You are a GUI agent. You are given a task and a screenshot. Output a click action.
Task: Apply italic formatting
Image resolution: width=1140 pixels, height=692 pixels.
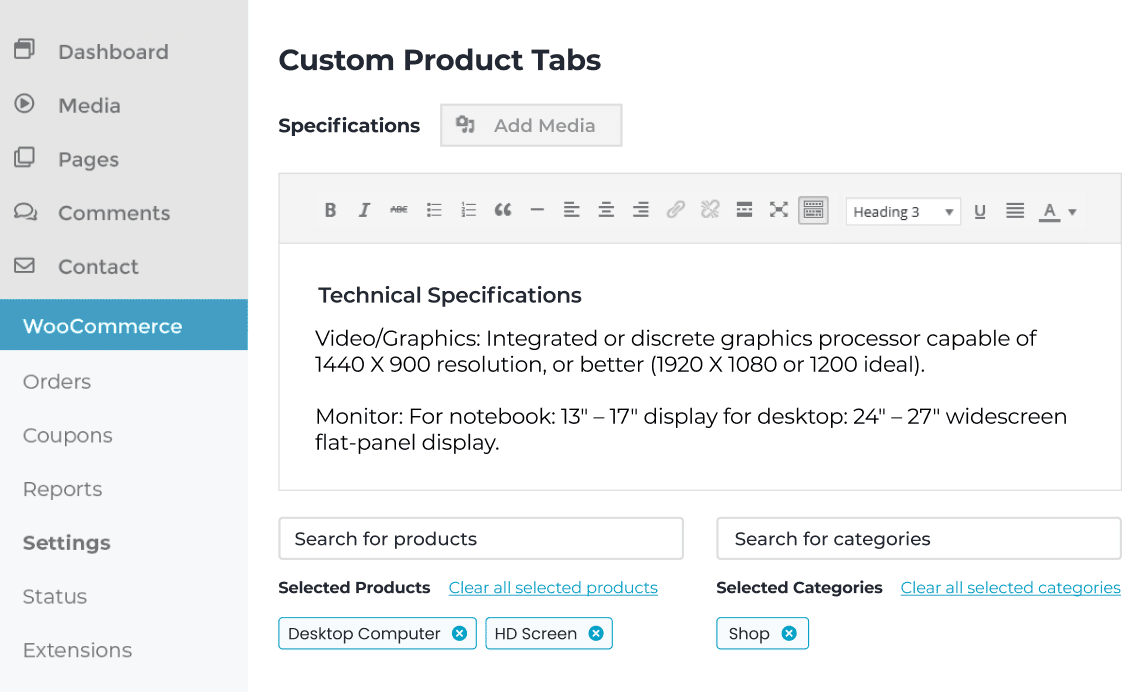coord(365,210)
